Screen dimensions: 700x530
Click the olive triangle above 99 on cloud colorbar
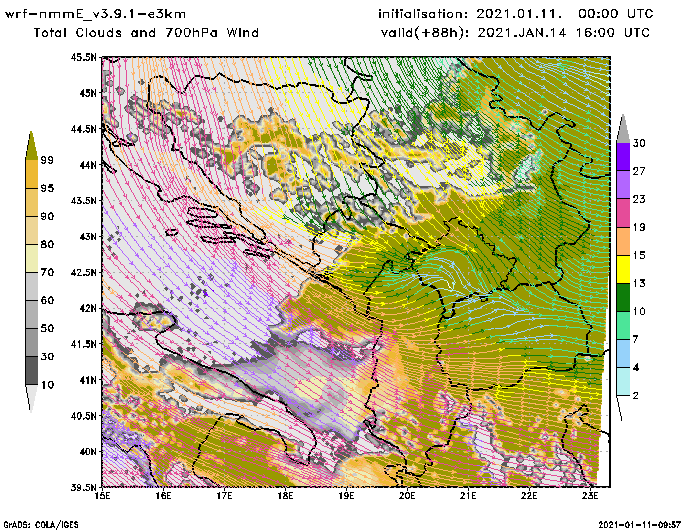(31, 146)
